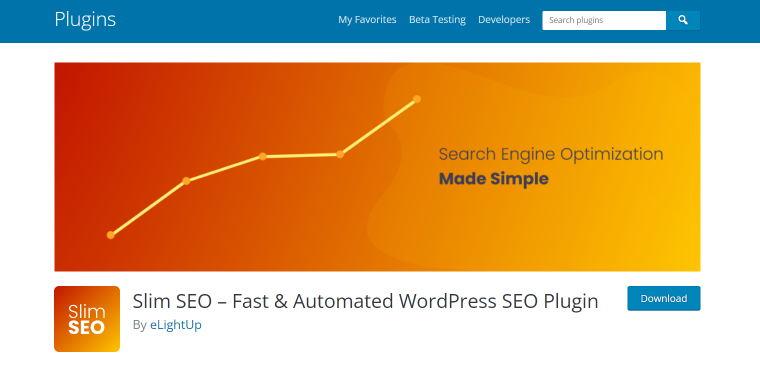Click the middle data point of the graph
The image size is (760, 365).
coord(263,157)
